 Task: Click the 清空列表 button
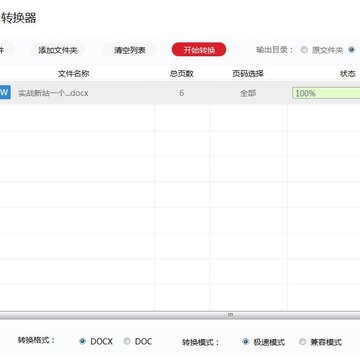pyautogui.click(x=130, y=50)
